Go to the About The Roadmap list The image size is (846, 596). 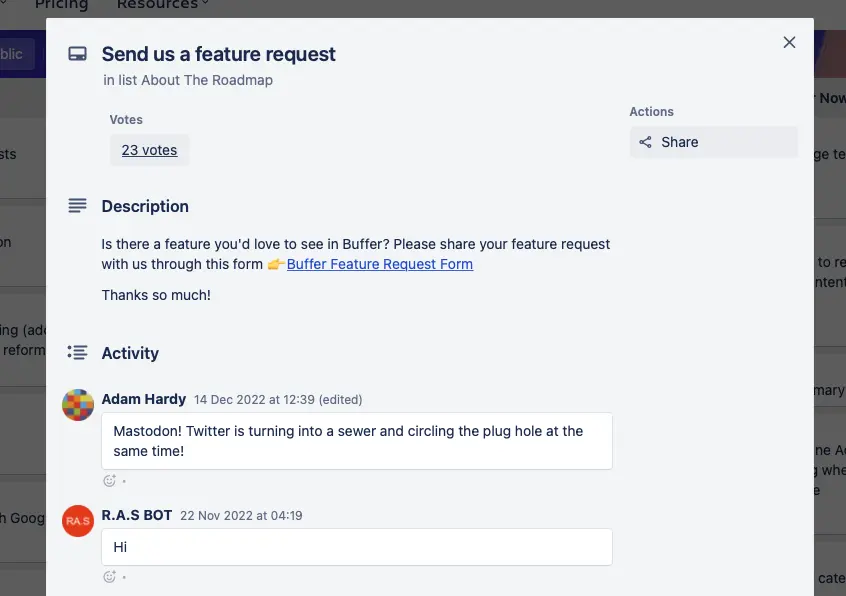click(x=207, y=80)
